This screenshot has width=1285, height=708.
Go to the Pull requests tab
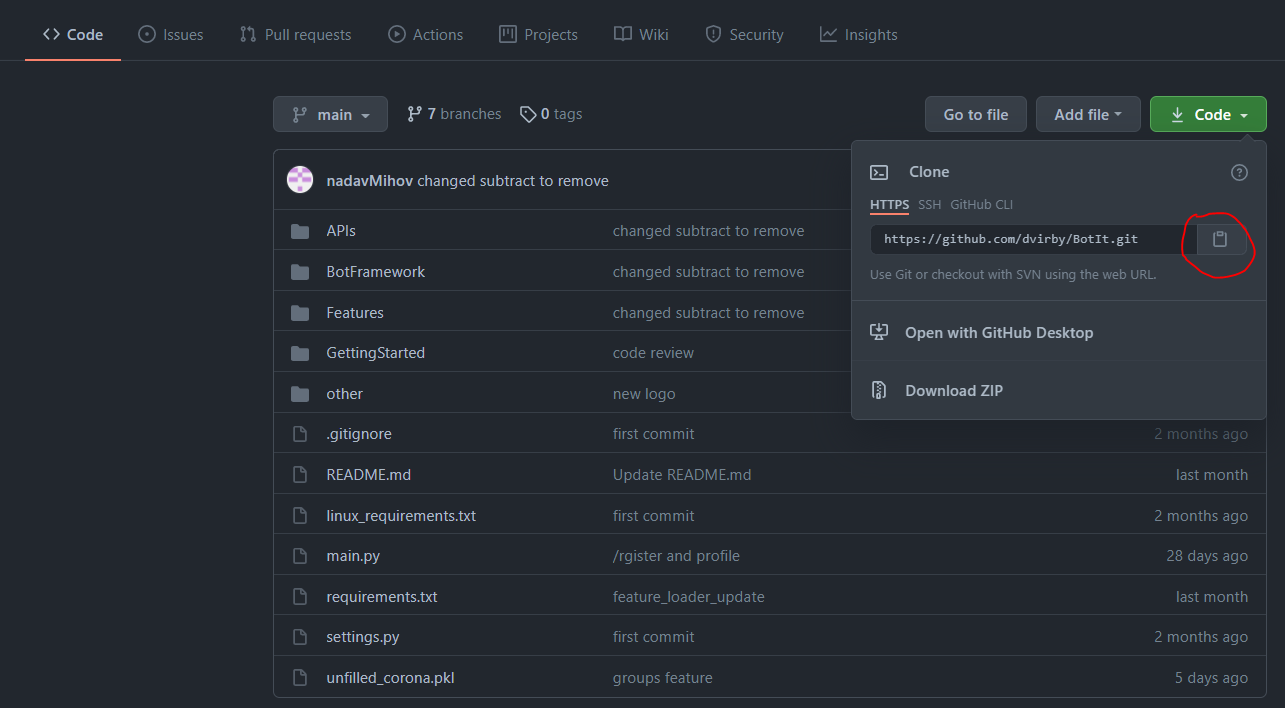pyautogui.click(x=295, y=34)
